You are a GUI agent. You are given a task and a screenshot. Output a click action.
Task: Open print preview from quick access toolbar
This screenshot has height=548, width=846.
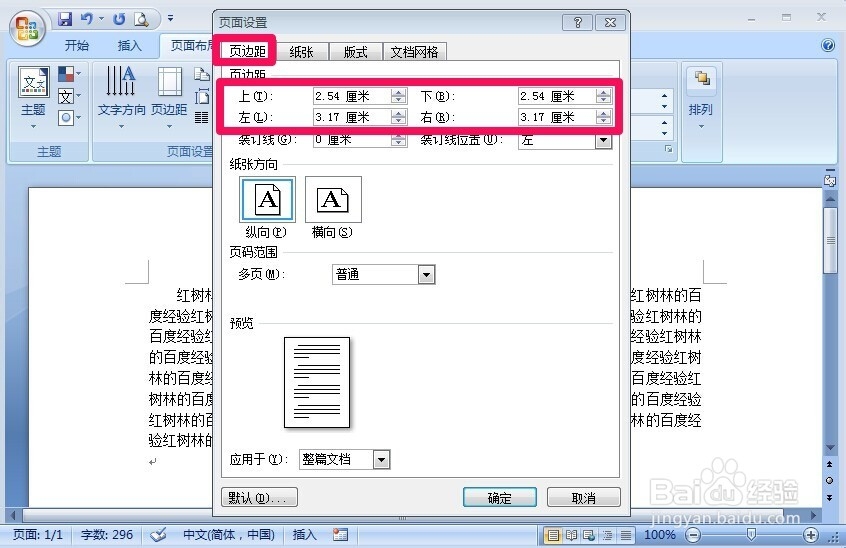tap(141, 19)
